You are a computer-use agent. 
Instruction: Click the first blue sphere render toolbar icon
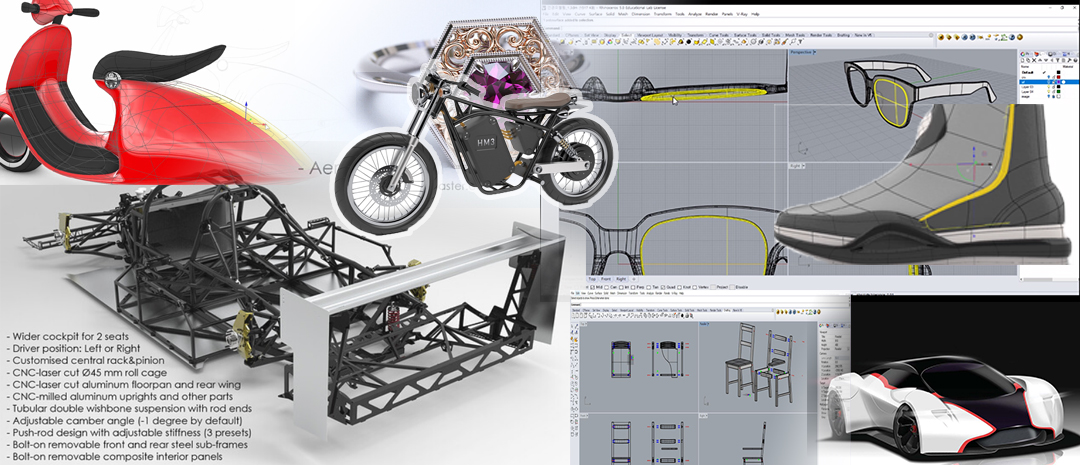point(964,37)
